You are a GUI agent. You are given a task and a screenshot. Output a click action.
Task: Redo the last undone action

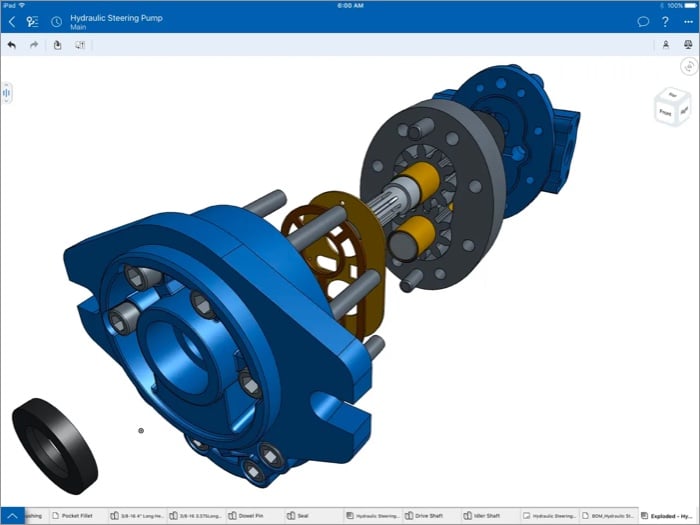tap(34, 45)
